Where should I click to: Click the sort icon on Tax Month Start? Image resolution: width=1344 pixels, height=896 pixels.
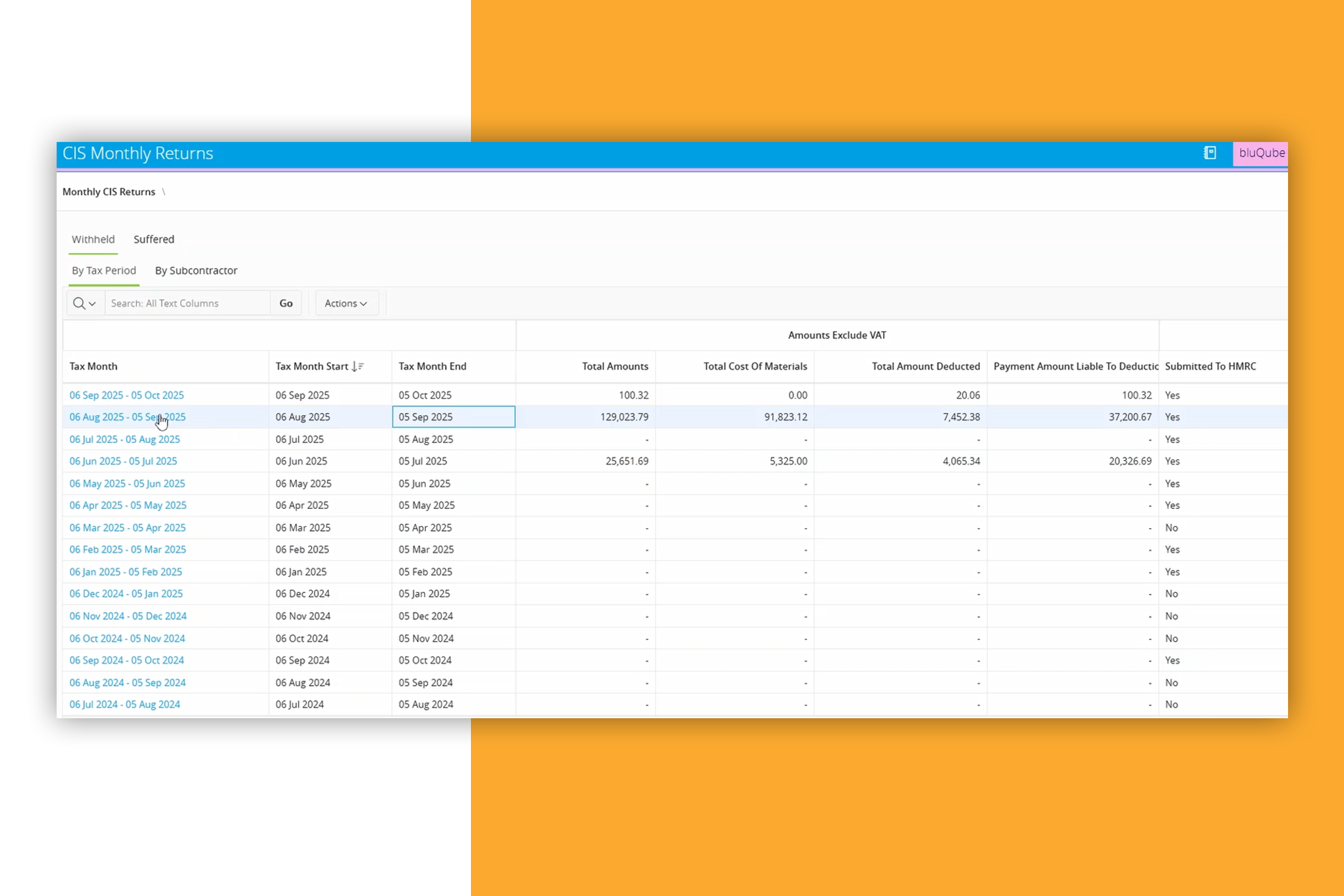(358, 366)
